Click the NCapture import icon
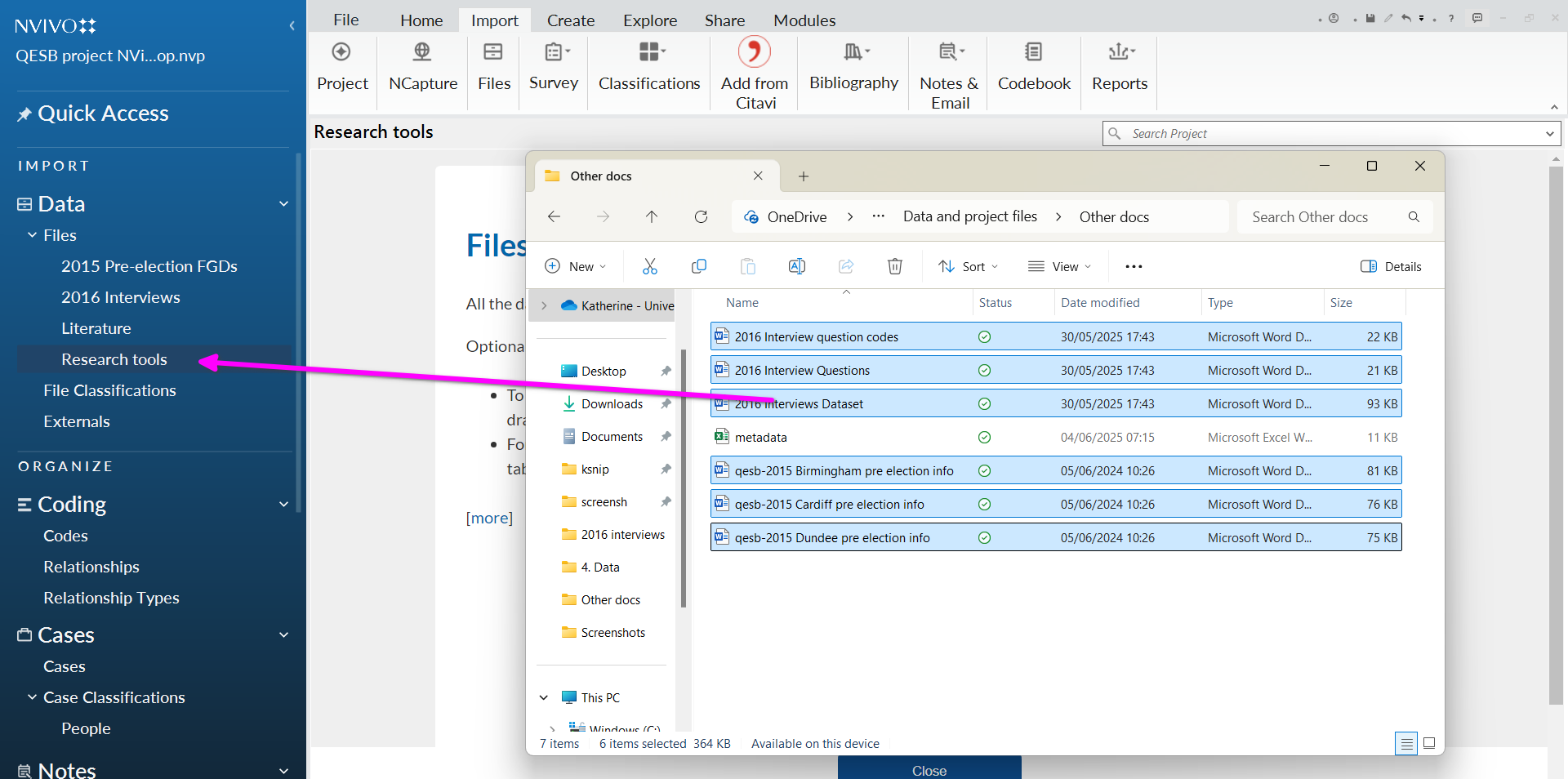The height and width of the screenshot is (779, 1568). (x=422, y=53)
